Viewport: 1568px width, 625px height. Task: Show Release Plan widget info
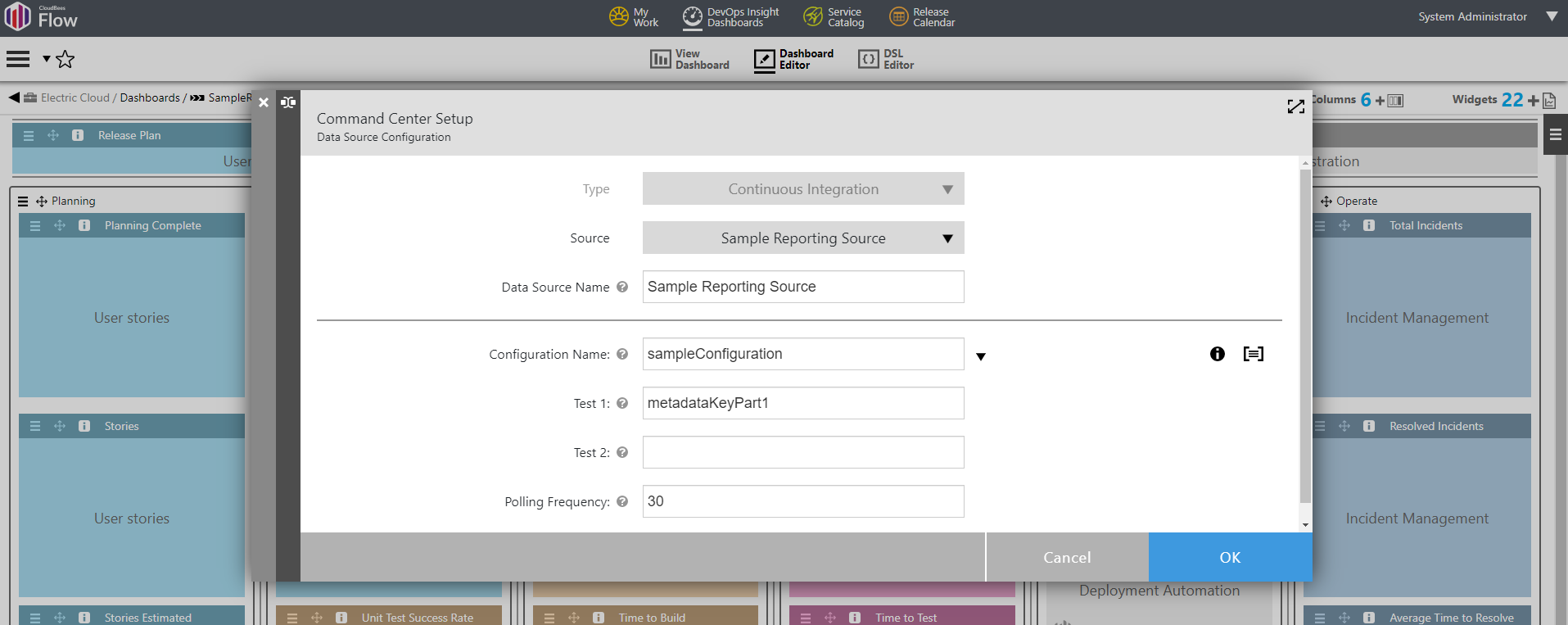[x=78, y=135]
